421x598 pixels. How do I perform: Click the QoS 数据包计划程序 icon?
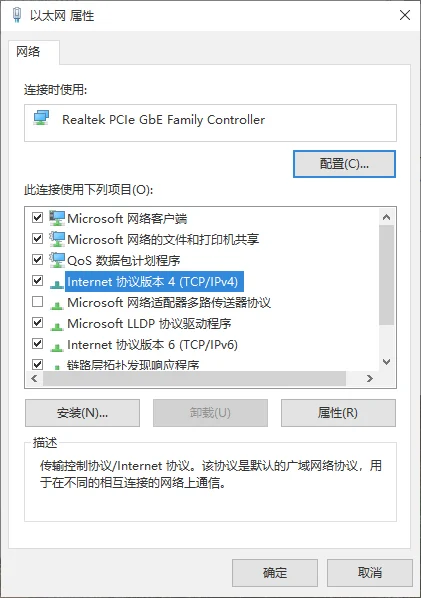[57, 260]
